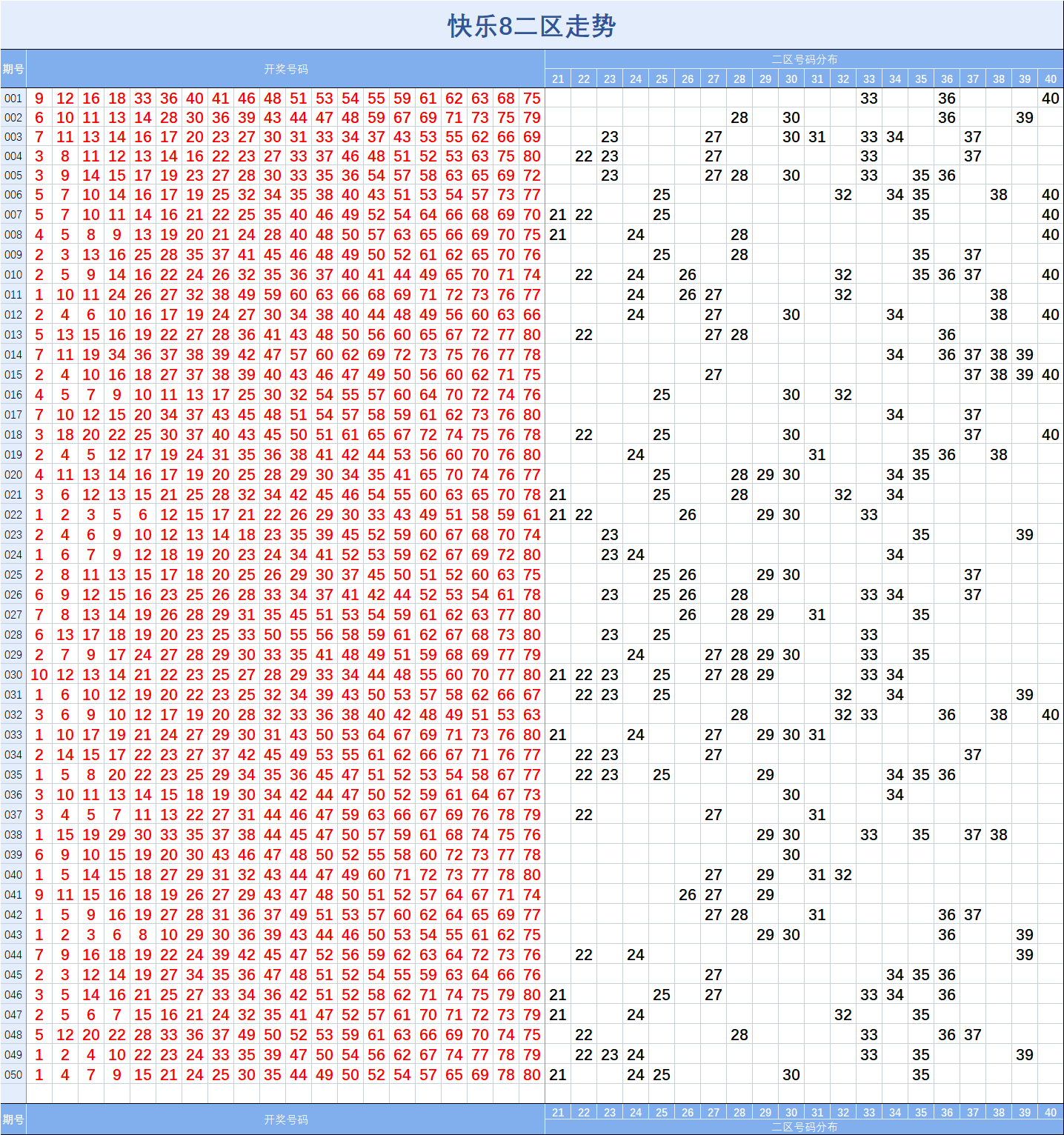The width and height of the screenshot is (1064, 1135).
Task: Click column label 25 in the bottom footer
Action: pos(662,1112)
